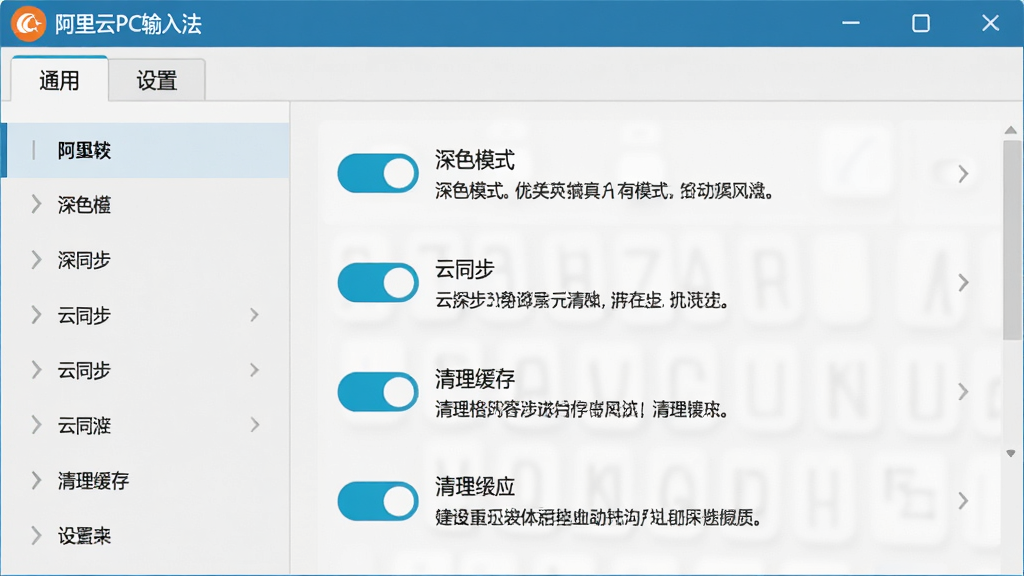Click 清理缓存 heading in the right pane
1024x576 pixels.
point(475,378)
